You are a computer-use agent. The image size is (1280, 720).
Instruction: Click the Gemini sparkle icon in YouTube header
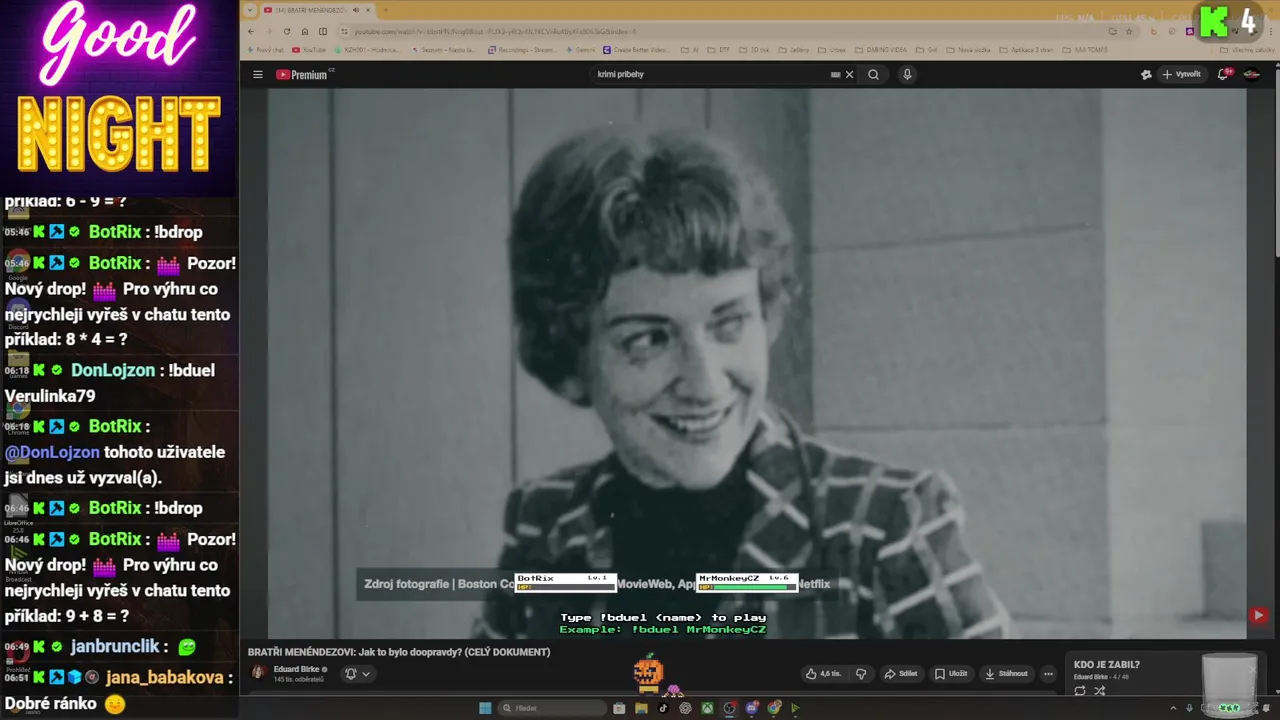pos(1146,74)
